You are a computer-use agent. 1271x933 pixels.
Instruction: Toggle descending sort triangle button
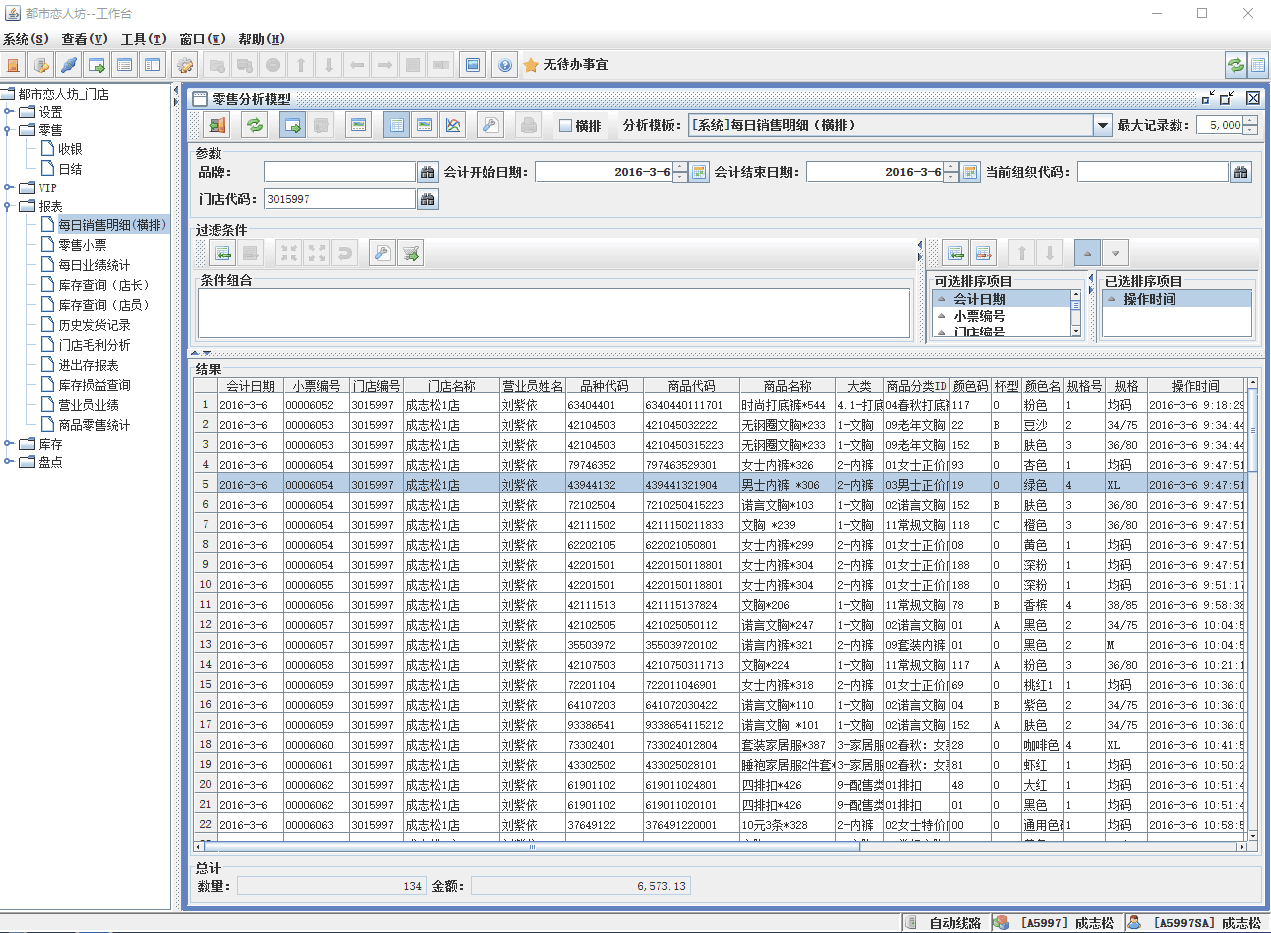coord(1116,253)
